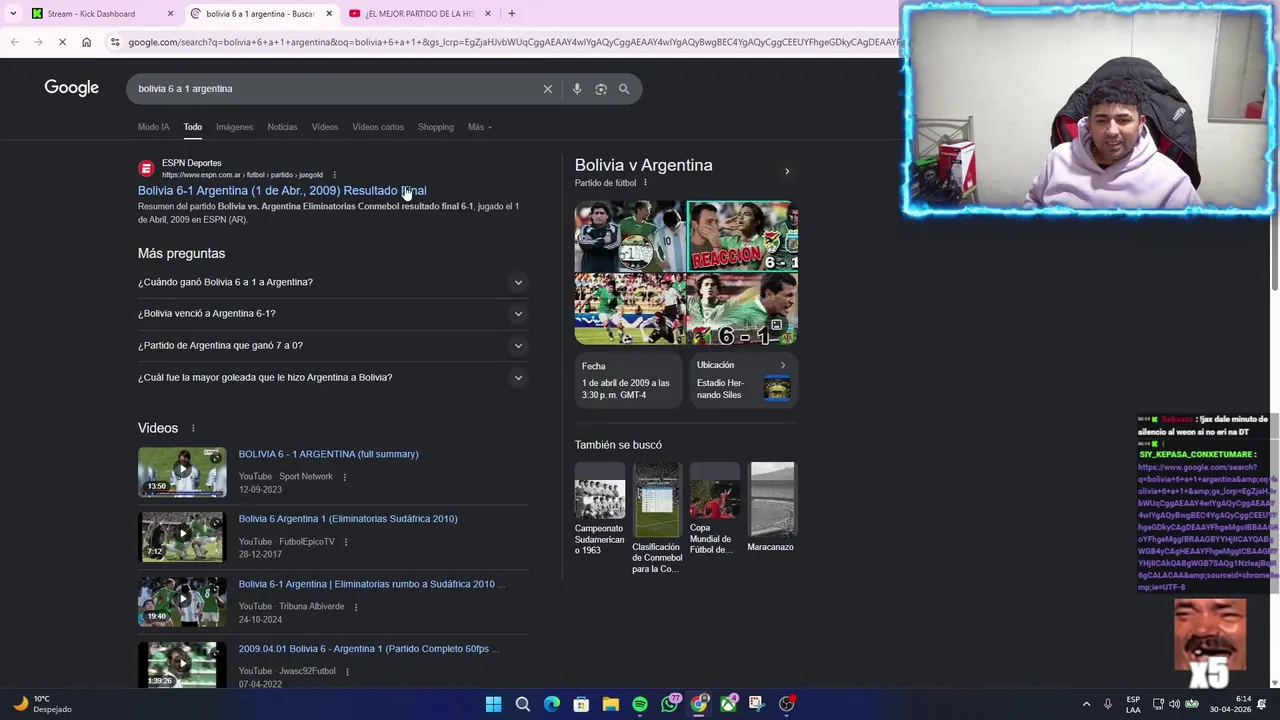Screen dimensions: 1280x720
Task: Open WhatsApp from taskbar
Action: pos(669,704)
